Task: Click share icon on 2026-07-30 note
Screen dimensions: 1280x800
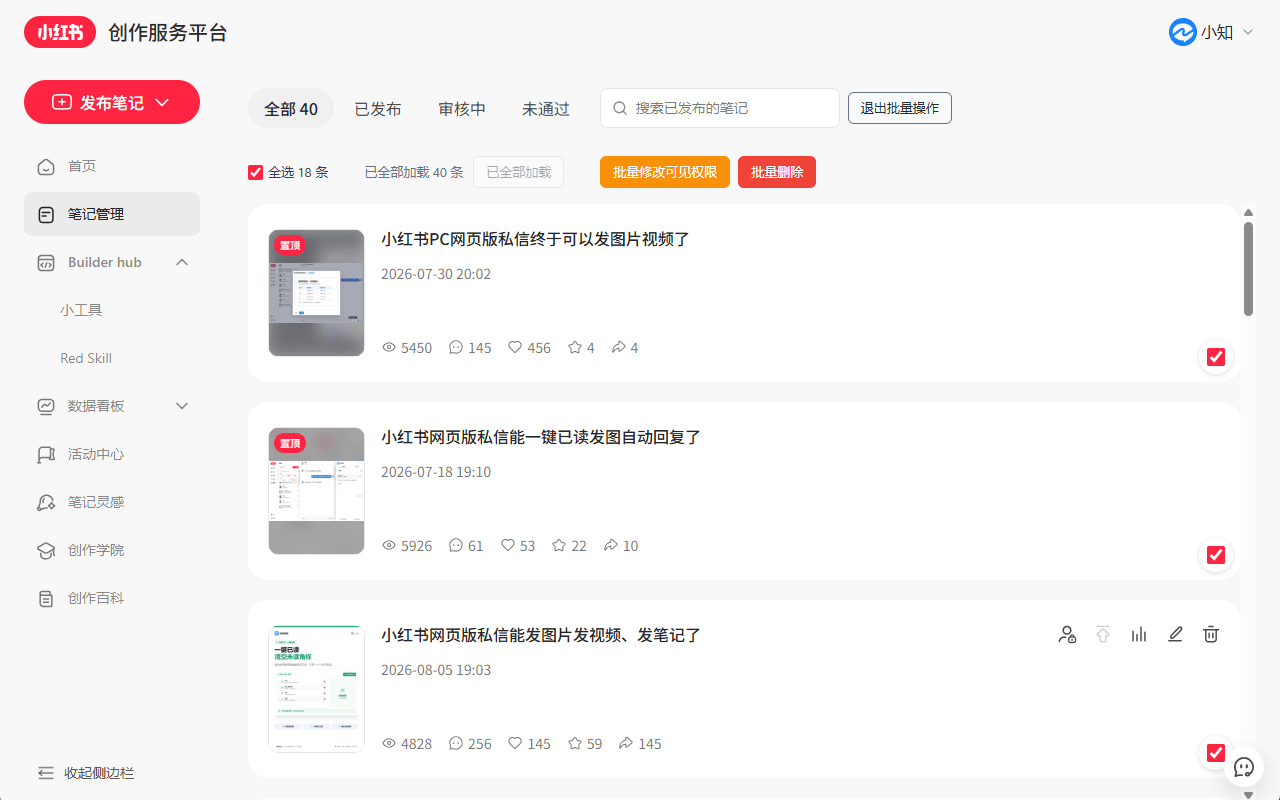Action: pyautogui.click(x=619, y=348)
